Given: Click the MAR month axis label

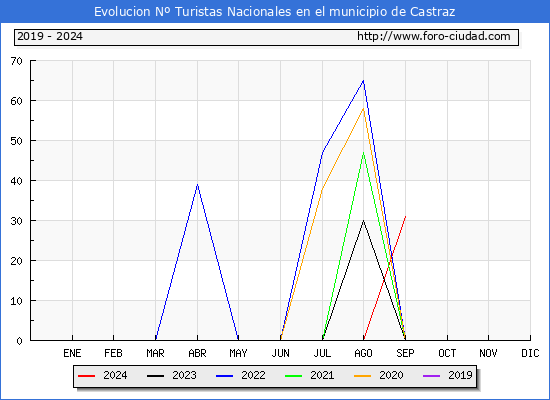Looking at the screenshot, I should [155, 353].
